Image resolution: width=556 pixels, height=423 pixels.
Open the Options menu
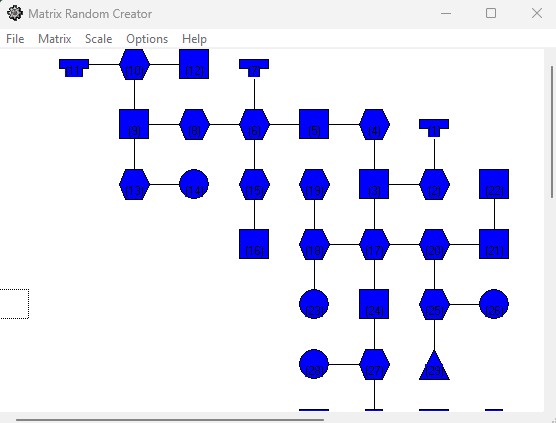147,39
